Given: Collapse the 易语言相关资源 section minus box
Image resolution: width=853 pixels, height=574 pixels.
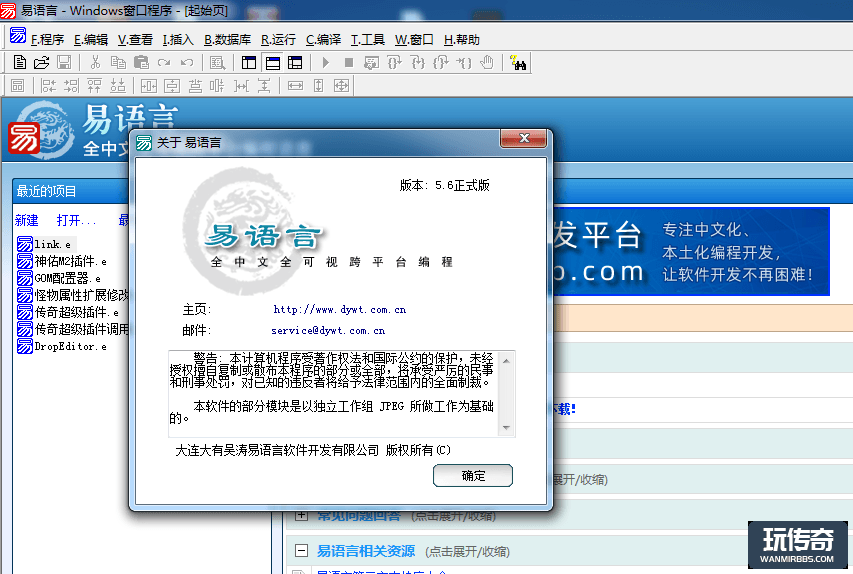Looking at the screenshot, I should (301, 550).
